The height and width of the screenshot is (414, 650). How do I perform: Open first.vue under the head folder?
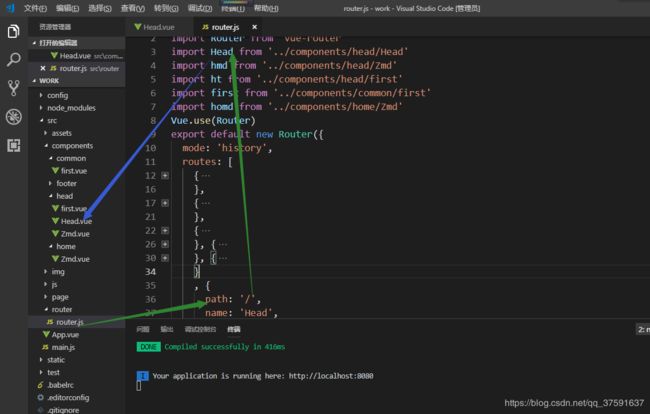coord(74,208)
